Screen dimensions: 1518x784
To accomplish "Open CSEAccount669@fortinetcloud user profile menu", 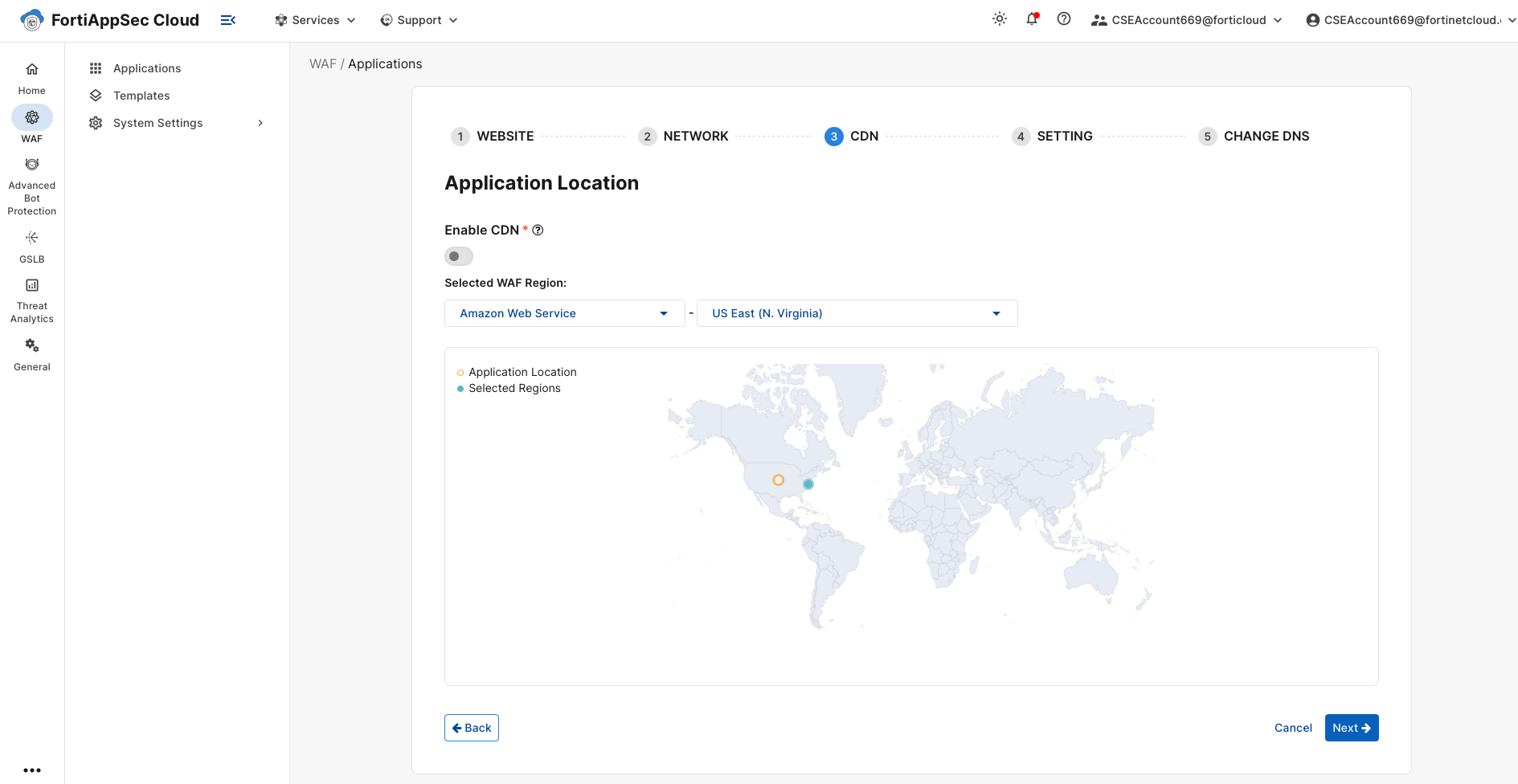I will (1411, 20).
